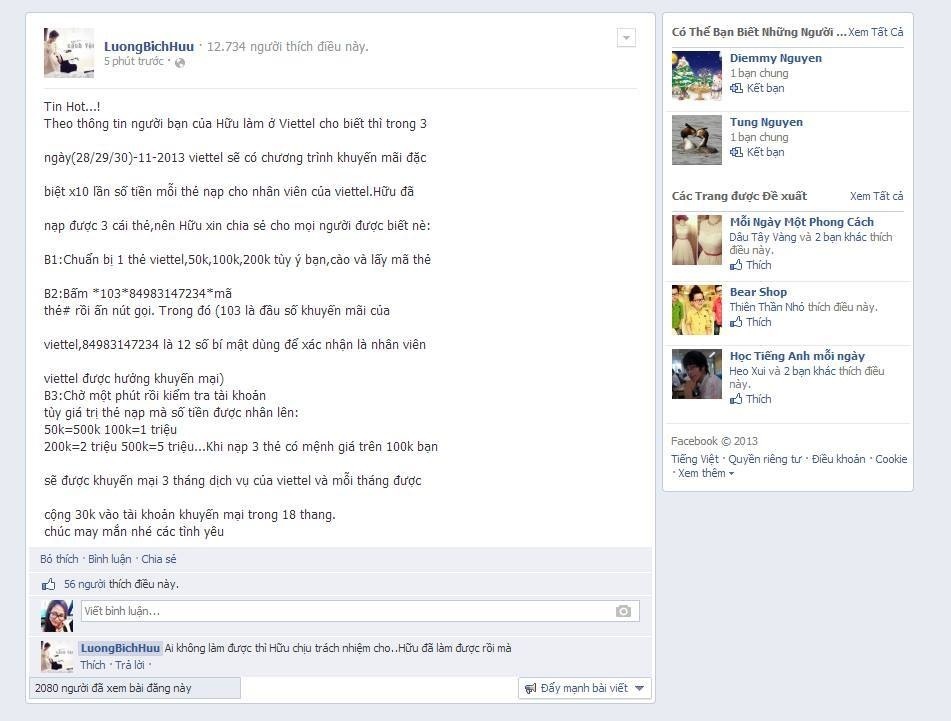This screenshot has width=951, height=721.
Task: Toggle Bỏ thích on the post
Action: [59, 559]
